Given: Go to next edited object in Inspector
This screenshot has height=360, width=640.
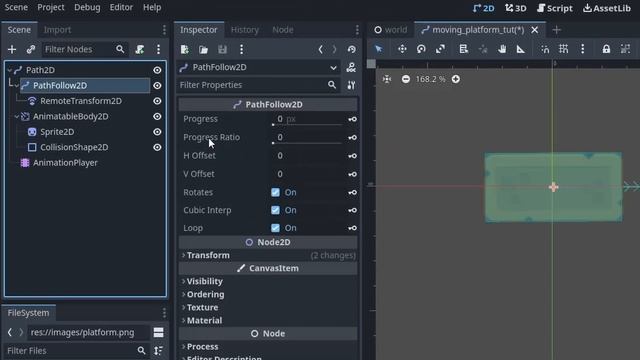Looking at the screenshot, I should (x=334, y=49).
